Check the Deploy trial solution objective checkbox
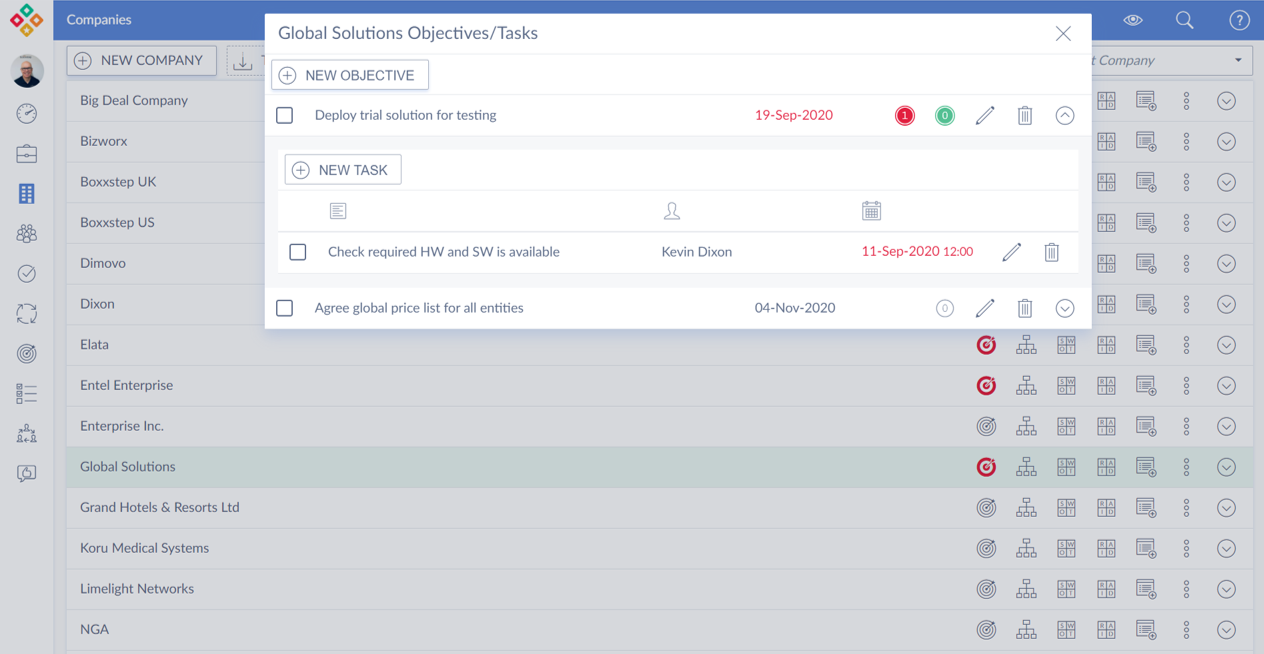Screen dimensions: 1264x654 point(285,116)
